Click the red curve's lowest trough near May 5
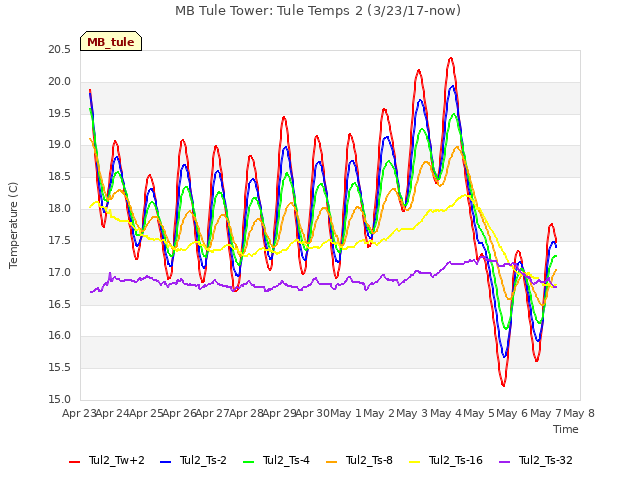 pos(503,385)
